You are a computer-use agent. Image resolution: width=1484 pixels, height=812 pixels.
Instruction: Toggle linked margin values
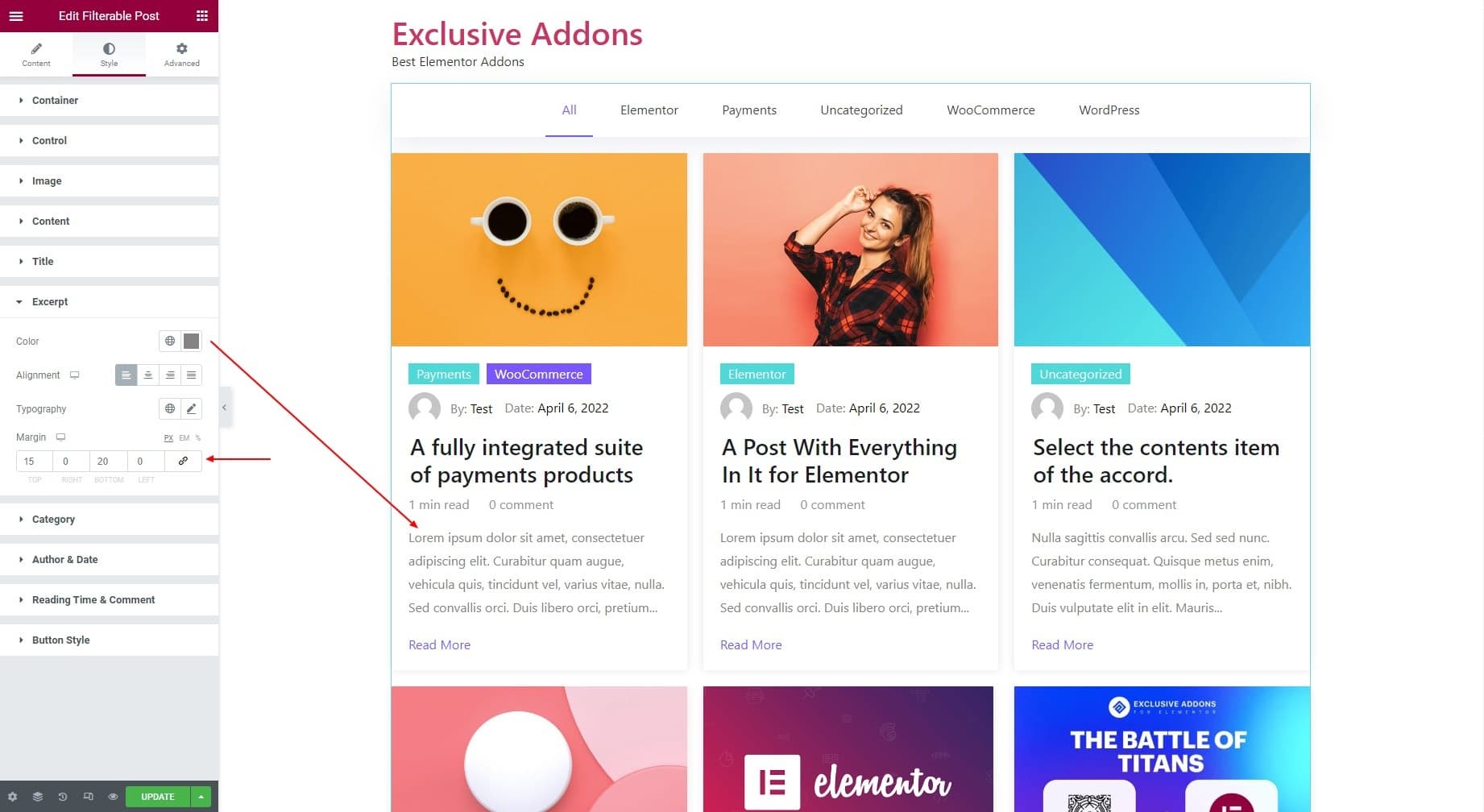tap(183, 461)
